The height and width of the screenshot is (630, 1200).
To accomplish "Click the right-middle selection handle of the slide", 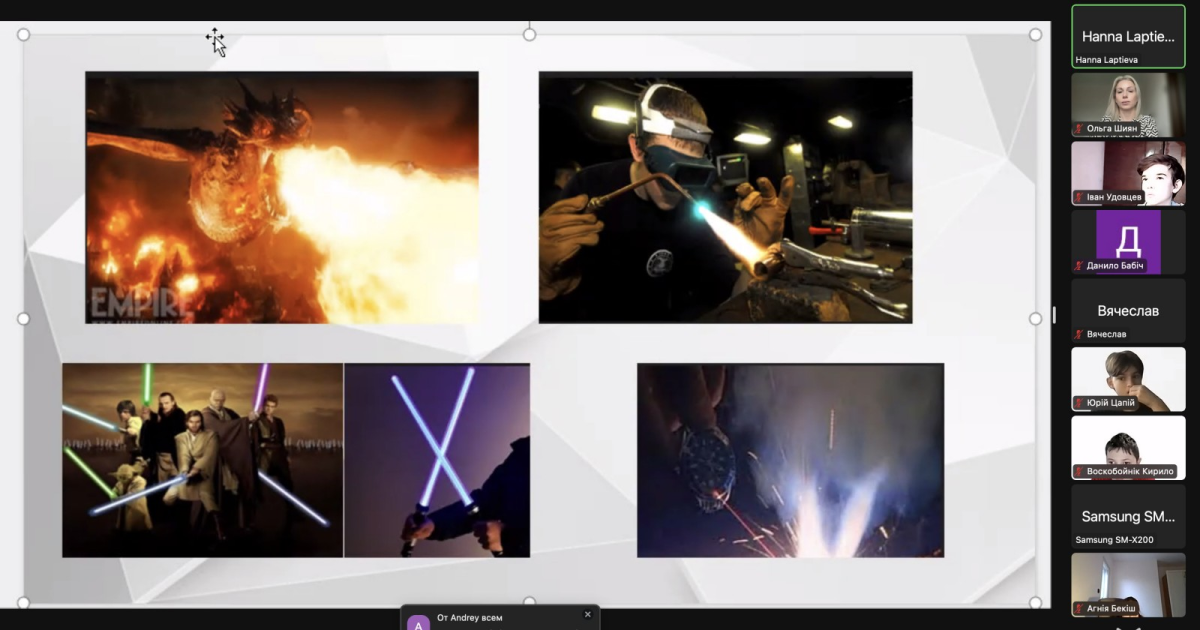I will click(x=1035, y=318).
